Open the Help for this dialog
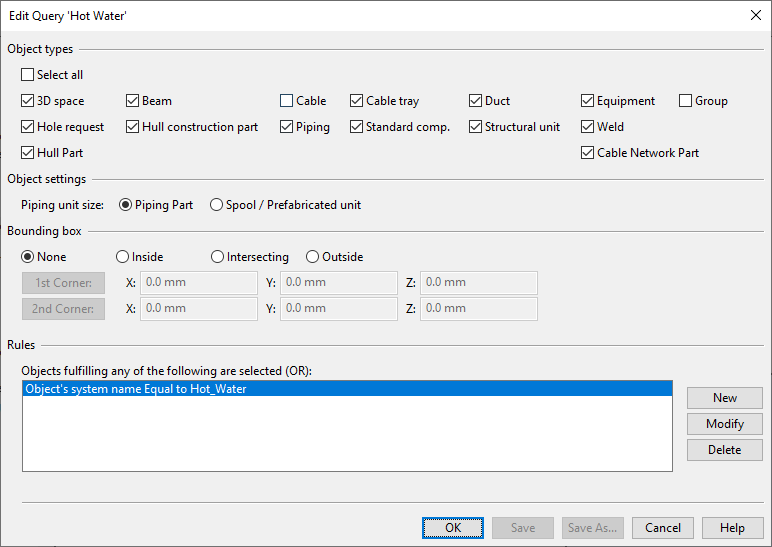The image size is (772, 547). click(x=732, y=528)
